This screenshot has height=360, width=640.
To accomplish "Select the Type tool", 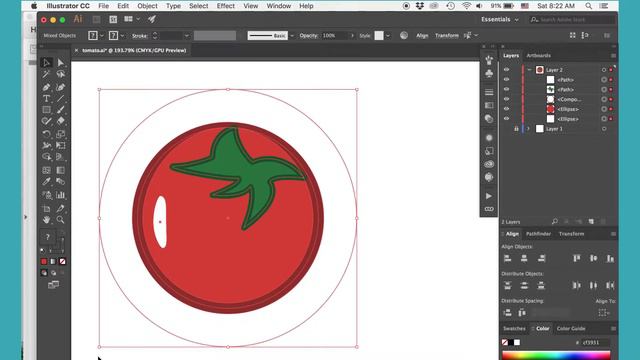I will point(47,98).
